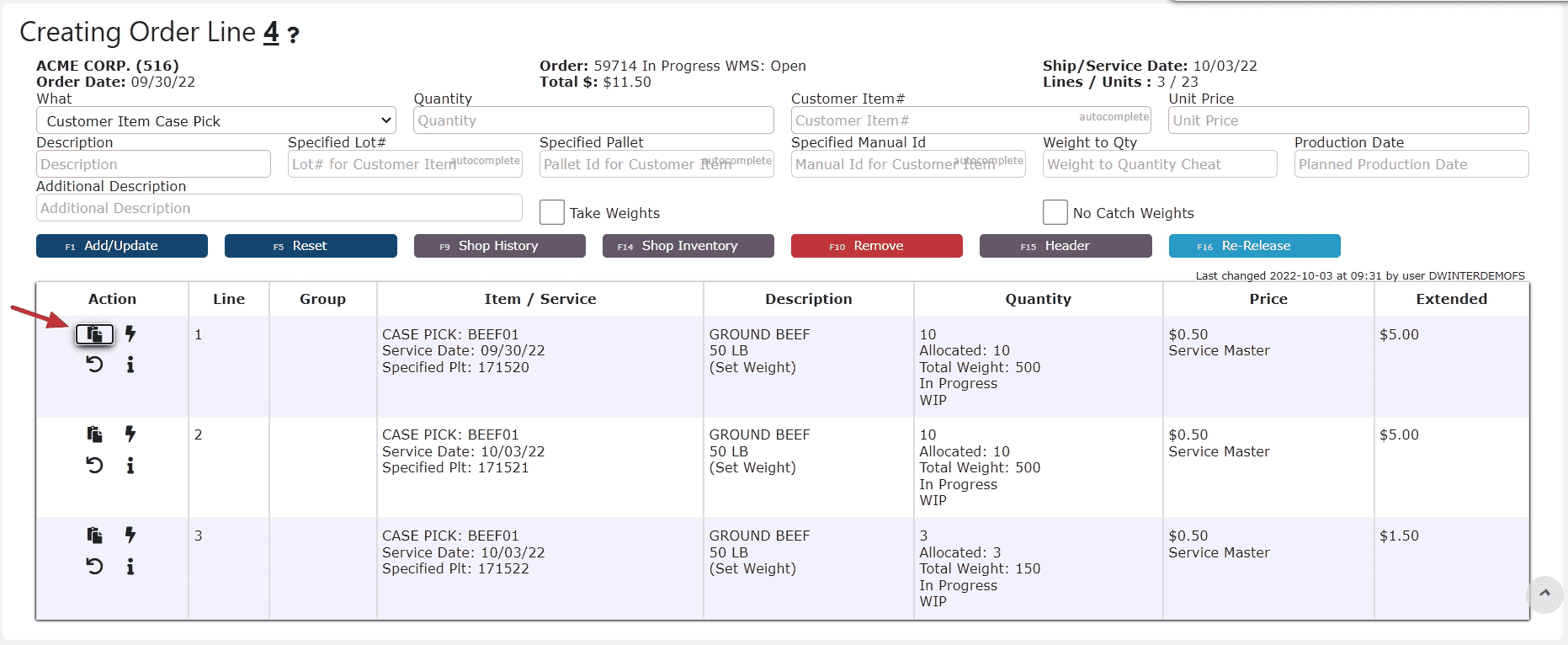Click the Production Date field
Screen dimensions: 1568x645
pyautogui.click(x=1411, y=164)
